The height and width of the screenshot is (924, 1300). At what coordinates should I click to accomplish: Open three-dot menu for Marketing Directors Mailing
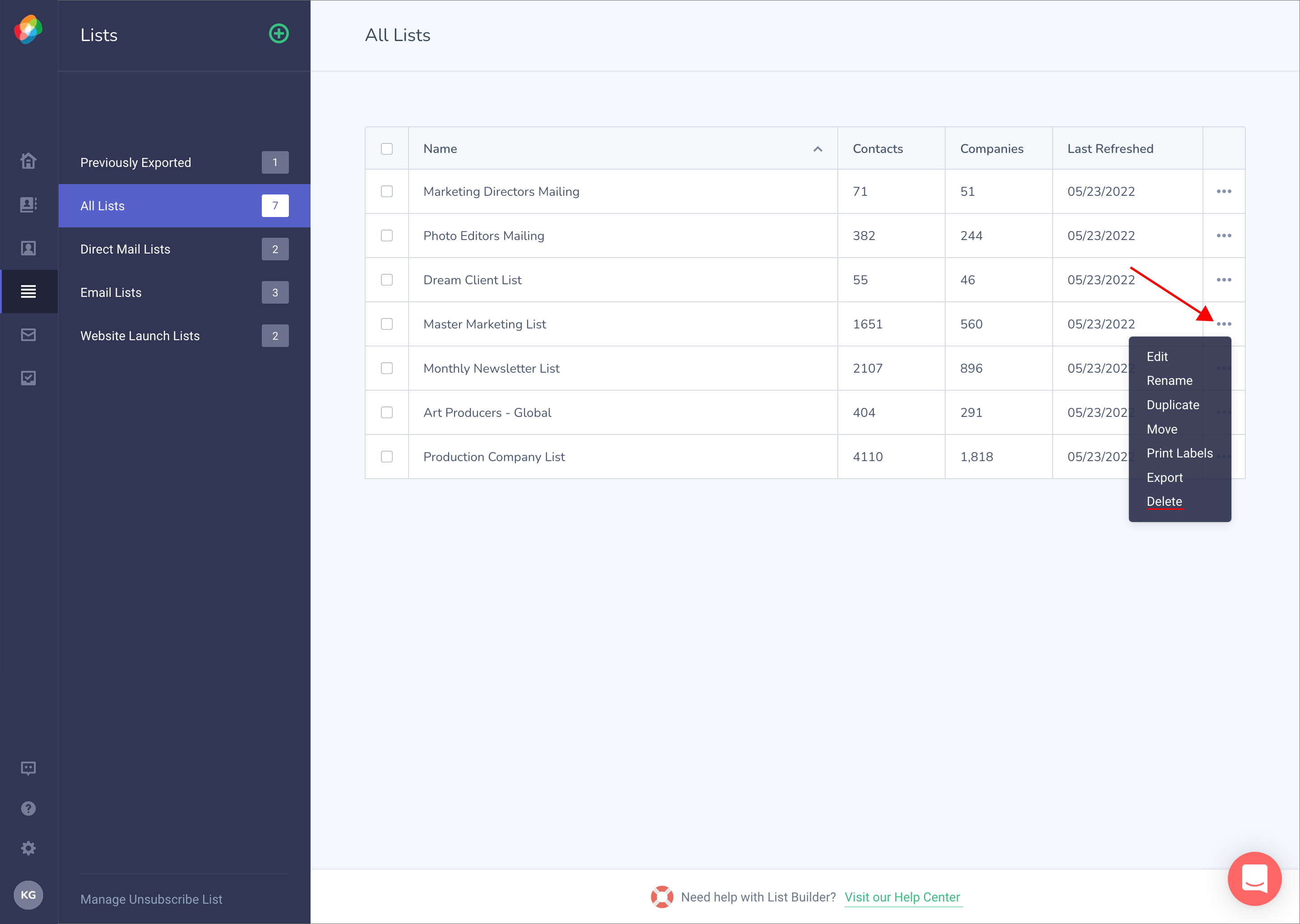(1224, 192)
